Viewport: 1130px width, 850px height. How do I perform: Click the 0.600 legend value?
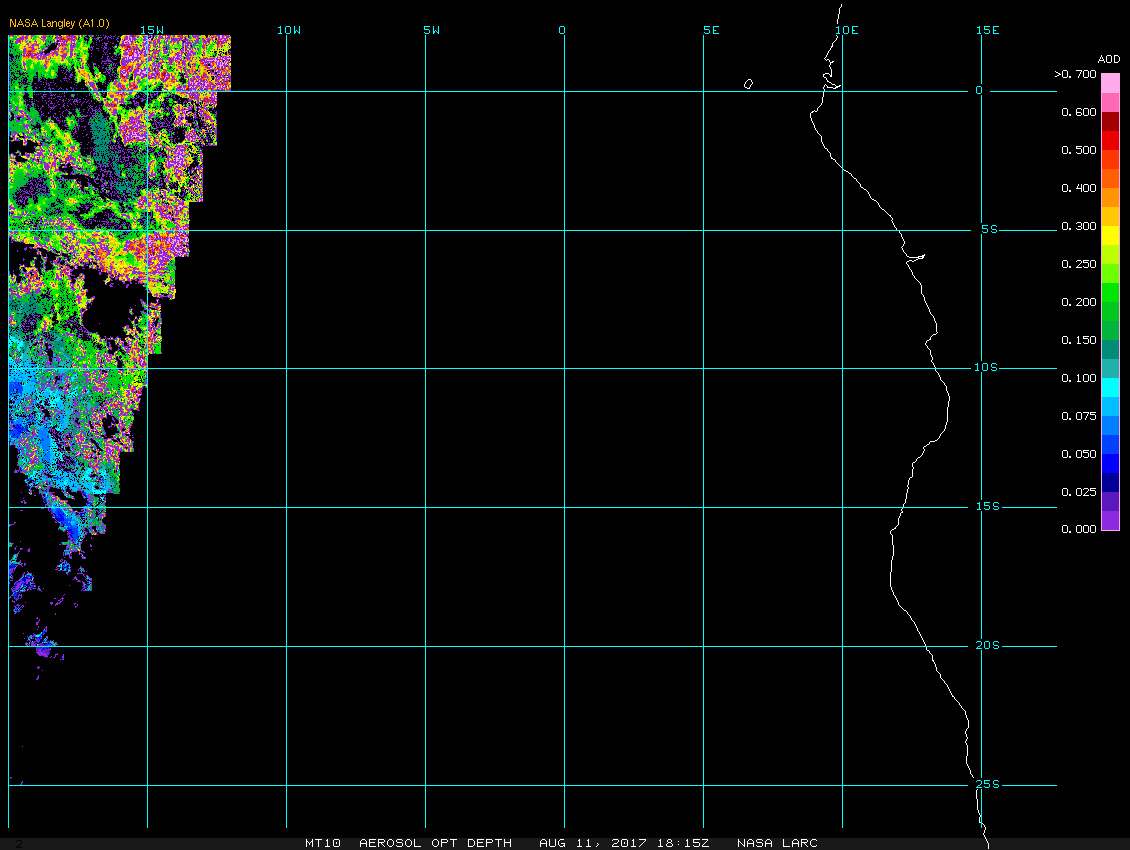(x=1079, y=112)
